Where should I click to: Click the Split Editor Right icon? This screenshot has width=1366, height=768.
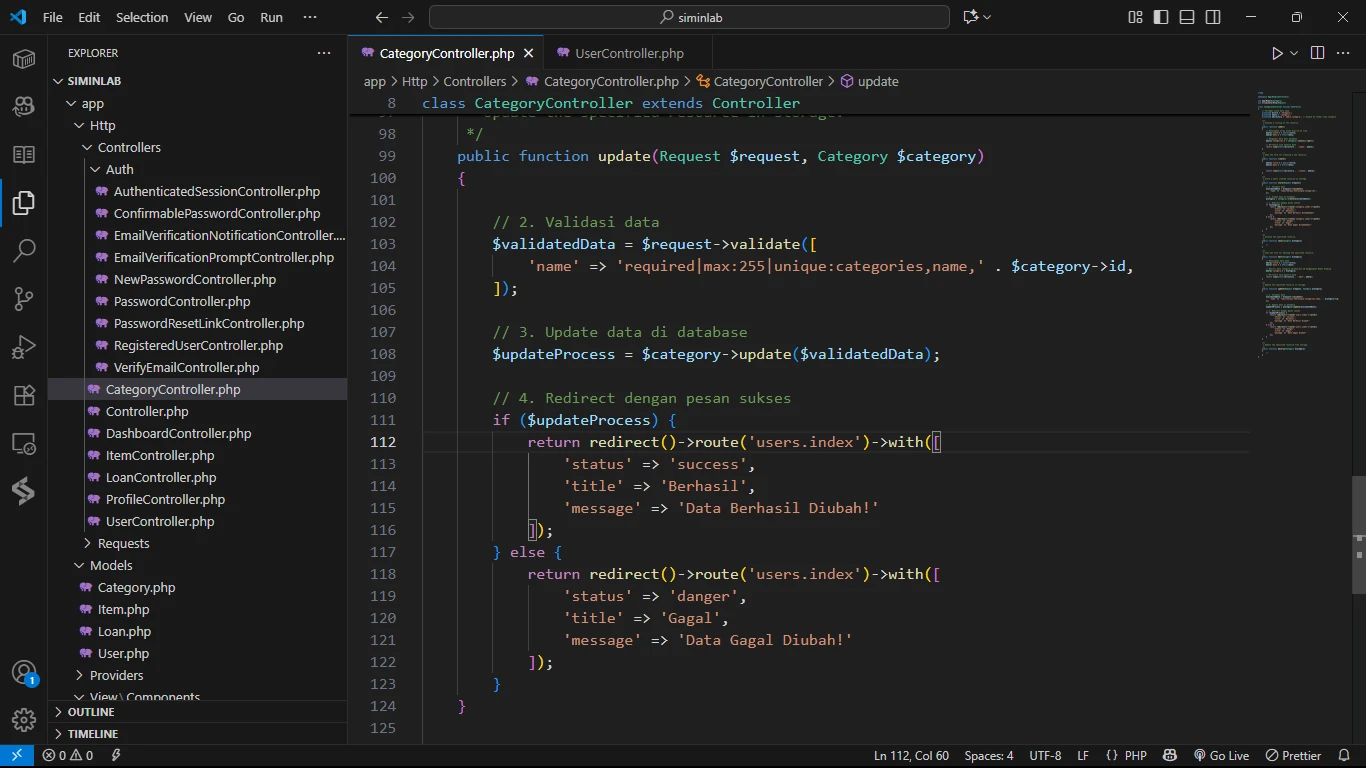pos(1317,53)
